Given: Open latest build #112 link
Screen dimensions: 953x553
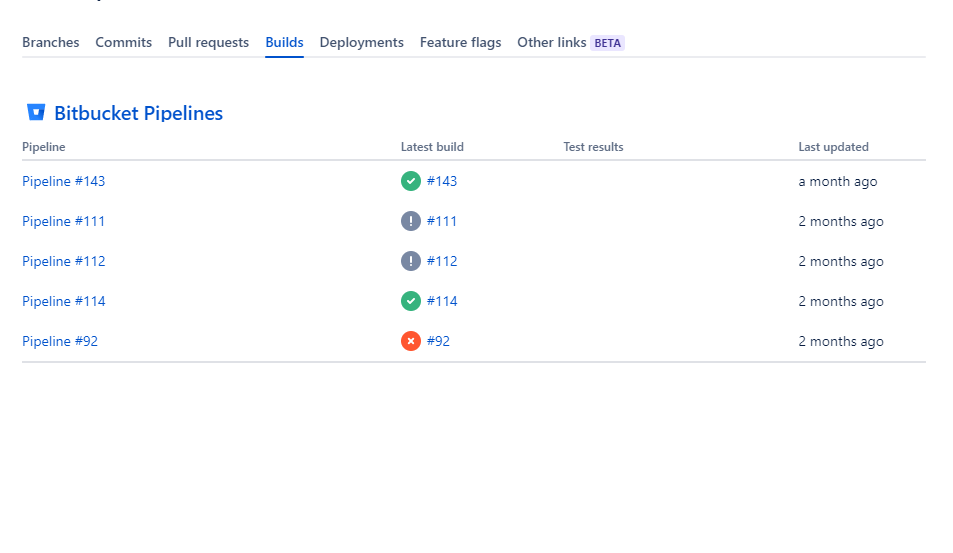Looking at the screenshot, I should (x=442, y=261).
